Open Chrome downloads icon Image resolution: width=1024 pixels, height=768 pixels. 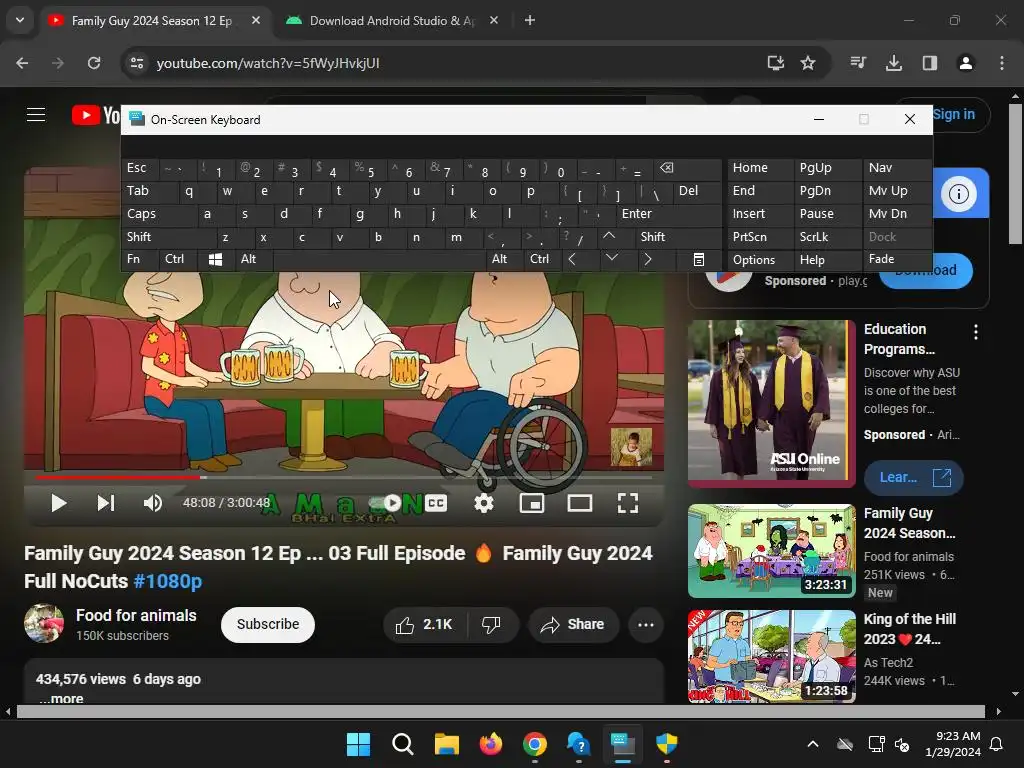(893, 63)
